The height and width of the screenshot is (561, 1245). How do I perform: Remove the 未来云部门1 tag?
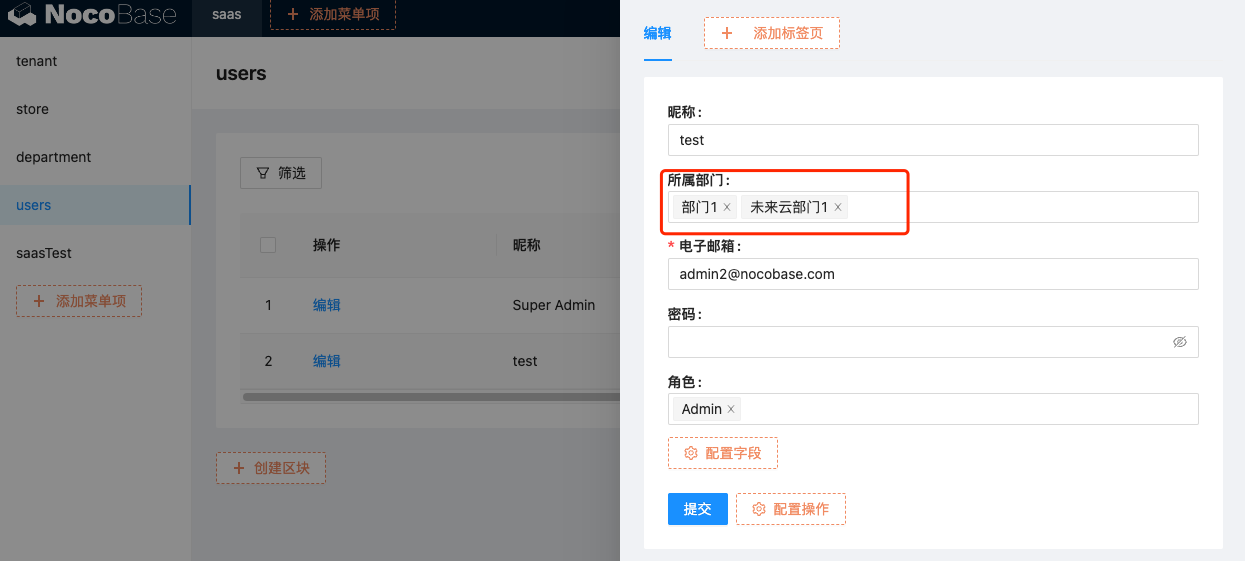point(838,207)
